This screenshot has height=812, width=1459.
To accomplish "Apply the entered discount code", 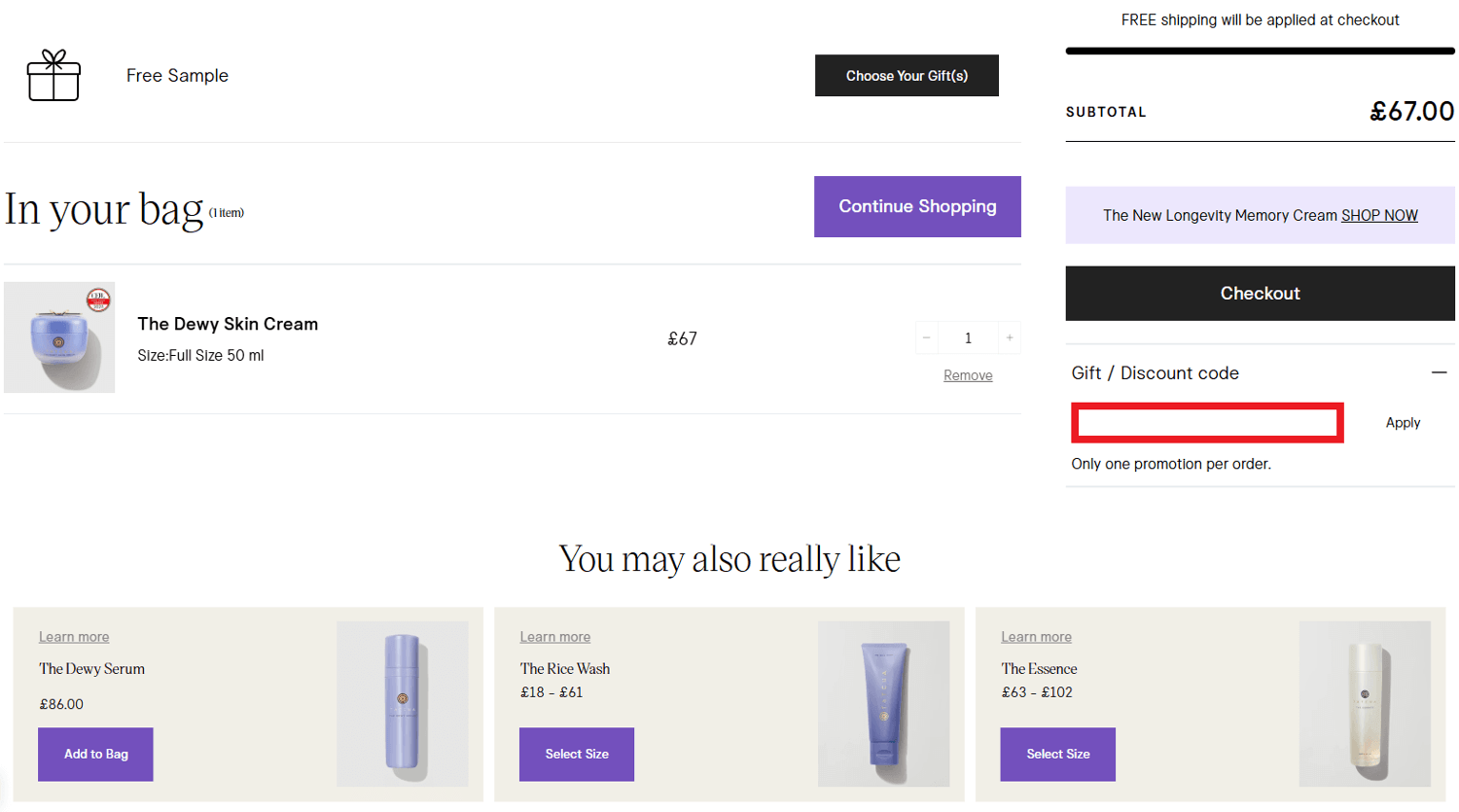I will [1403, 422].
